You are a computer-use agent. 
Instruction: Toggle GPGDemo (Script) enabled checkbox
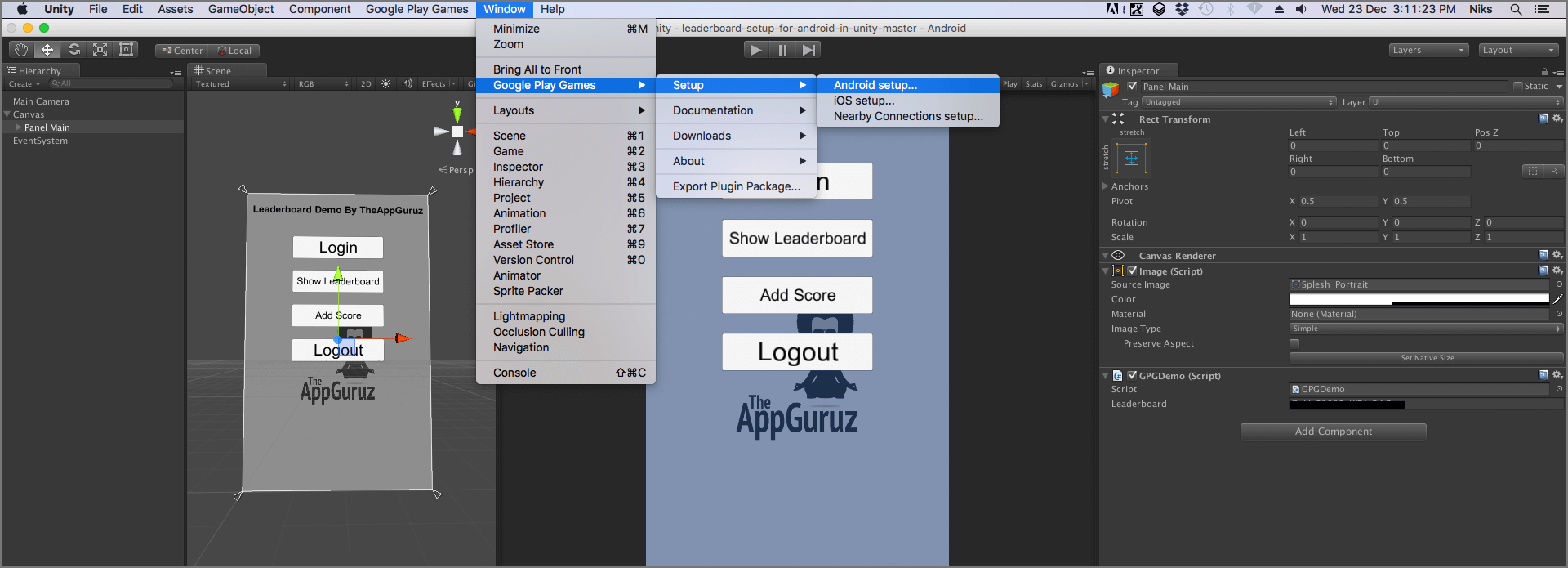(1132, 375)
